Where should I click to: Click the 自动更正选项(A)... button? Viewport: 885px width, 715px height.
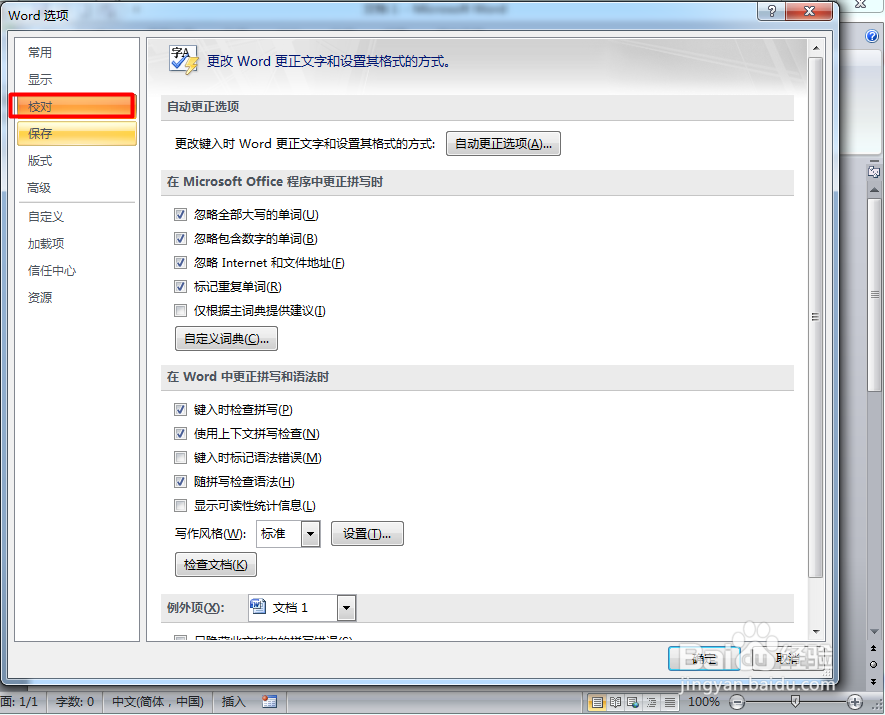click(503, 144)
